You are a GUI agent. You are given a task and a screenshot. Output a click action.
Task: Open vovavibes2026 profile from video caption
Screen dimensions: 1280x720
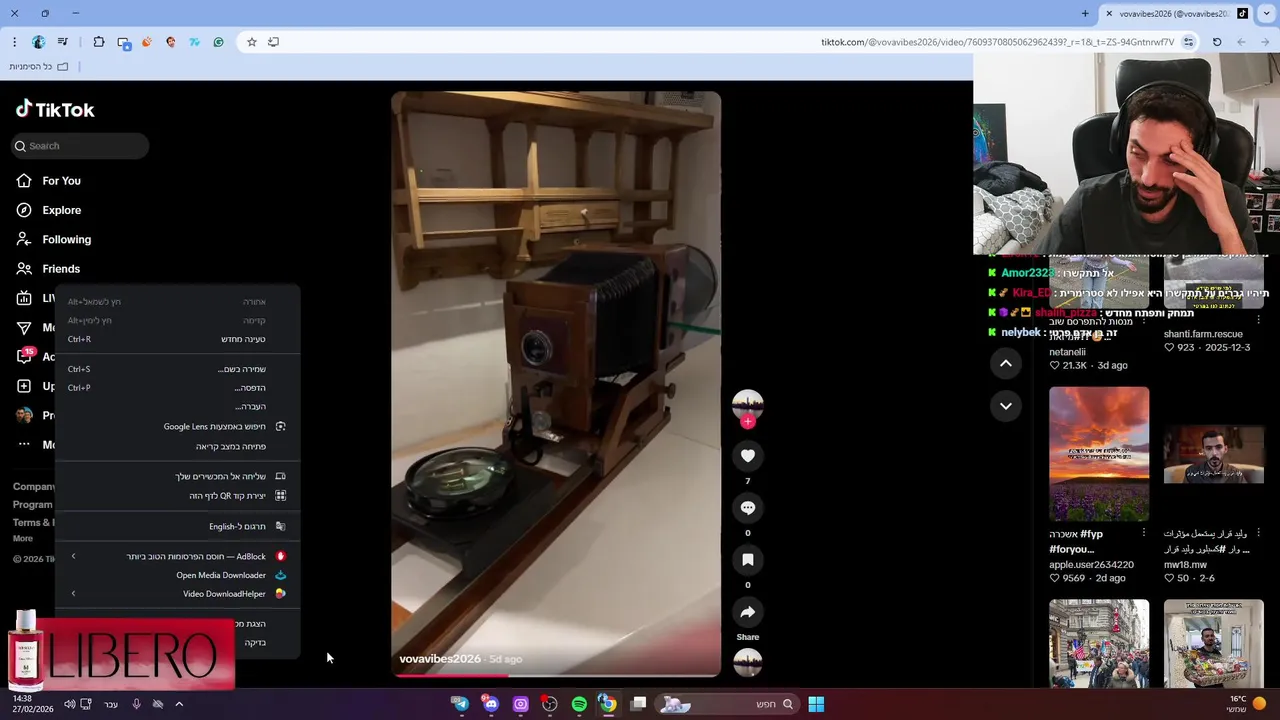pos(440,659)
